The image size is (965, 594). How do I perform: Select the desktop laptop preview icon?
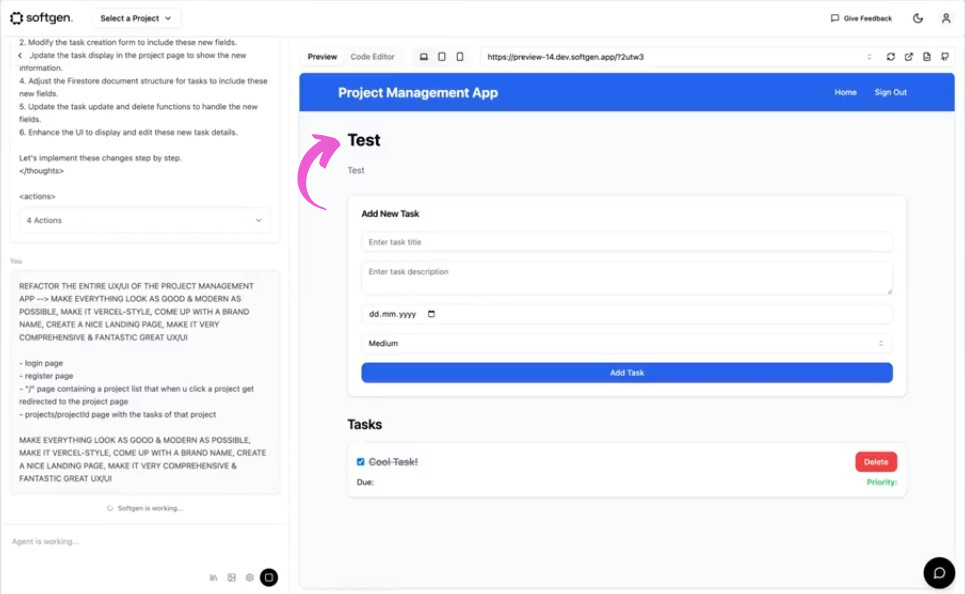[423, 57]
